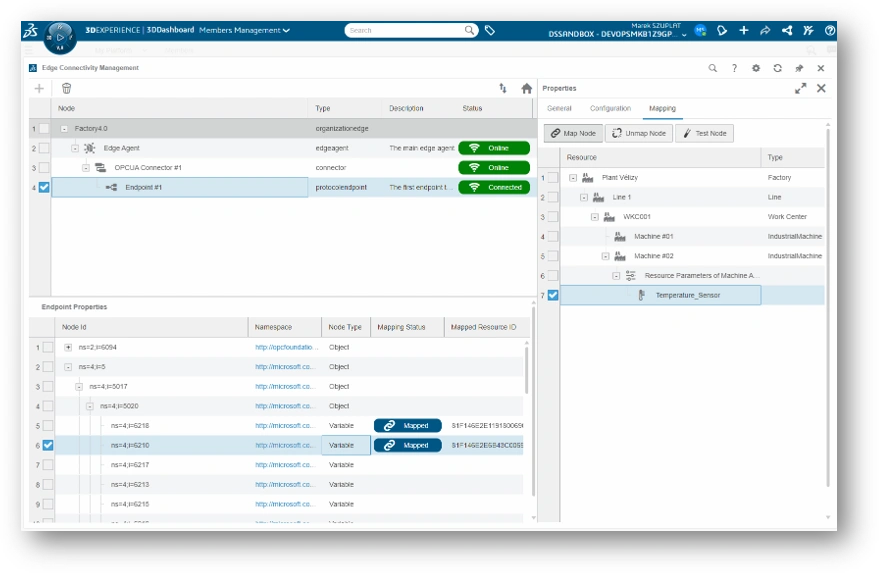Screen dimensions: 879x573
Task: Click the search magnifier in search box
Action: [x=469, y=30]
